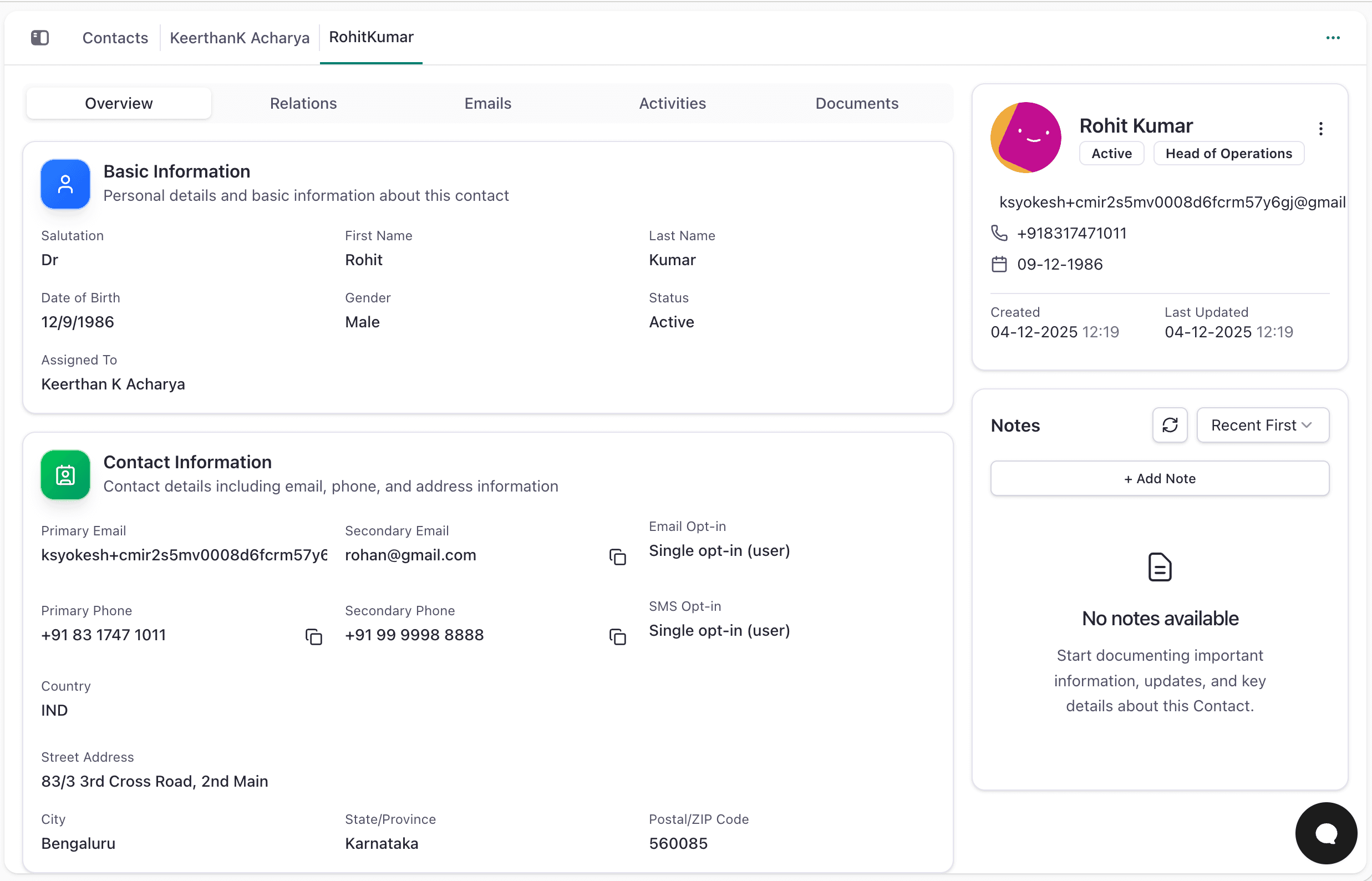Click the primary email value ksyokesh+cmir2s5mv

click(184, 555)
